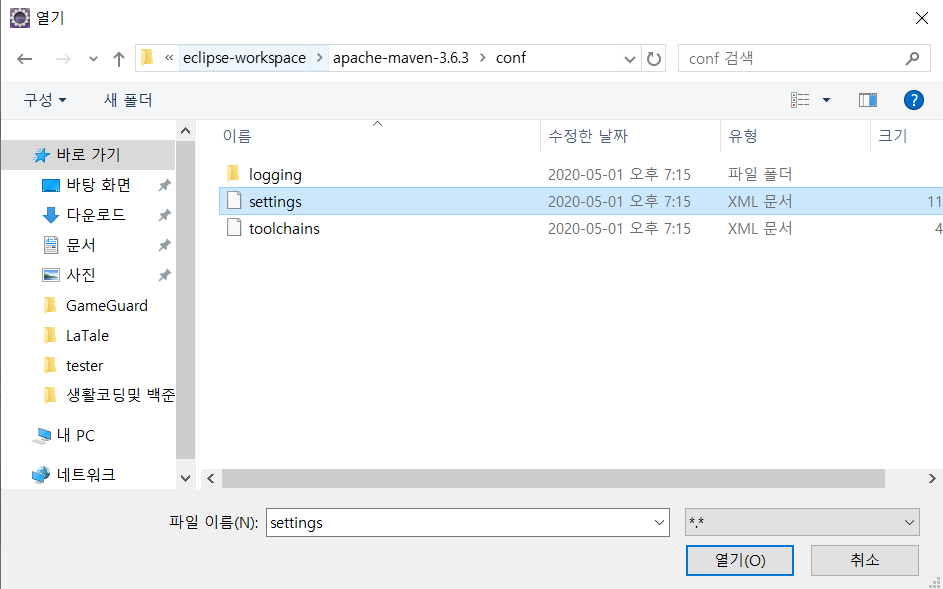Go up one folder level
This screenshot has height=589, width=943.
[x=119, y=59]
